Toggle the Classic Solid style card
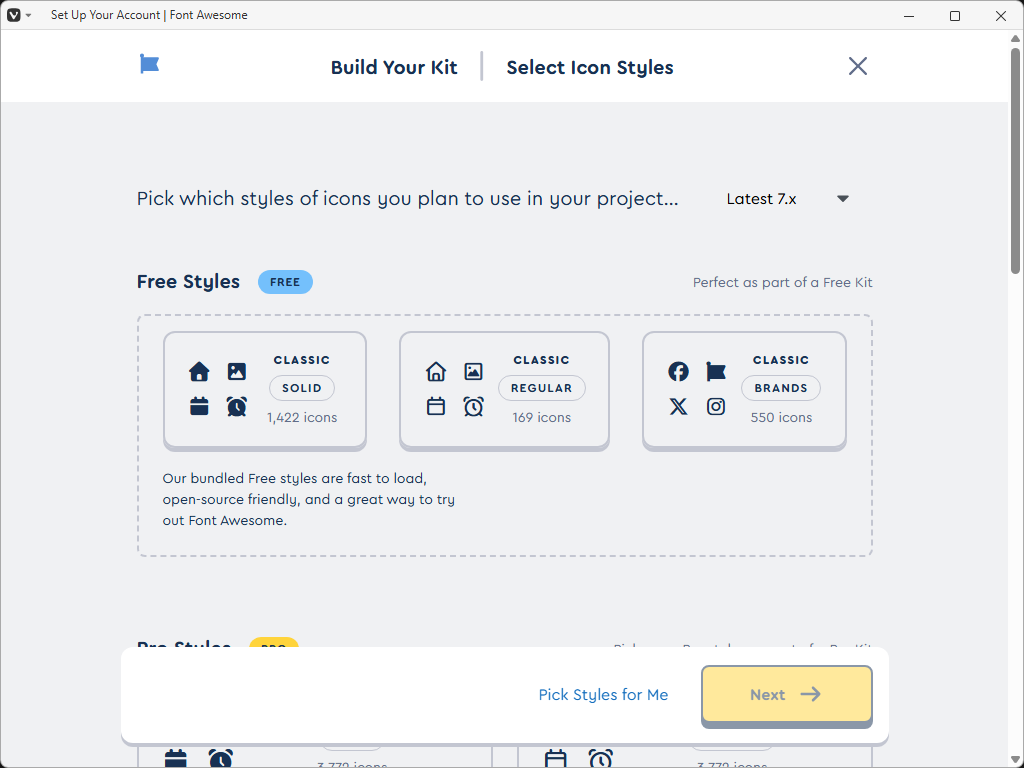 click(265, 389)
